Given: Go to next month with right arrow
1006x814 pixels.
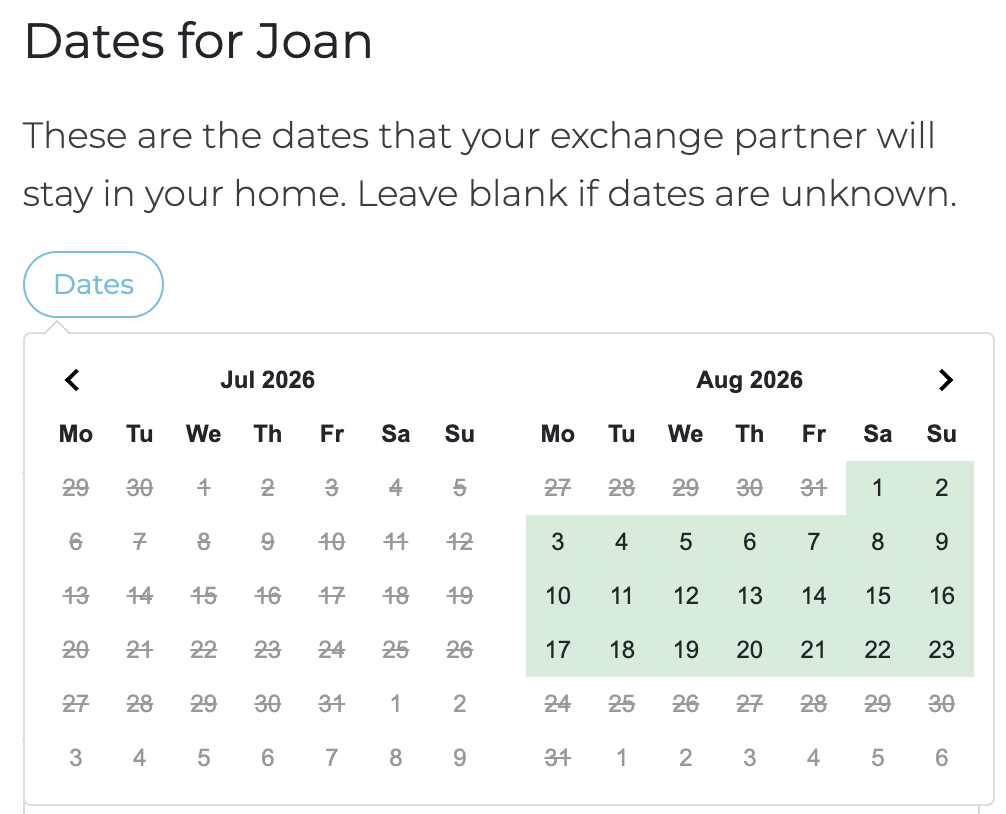Looking at the screenshot, I should click(945, 380).
